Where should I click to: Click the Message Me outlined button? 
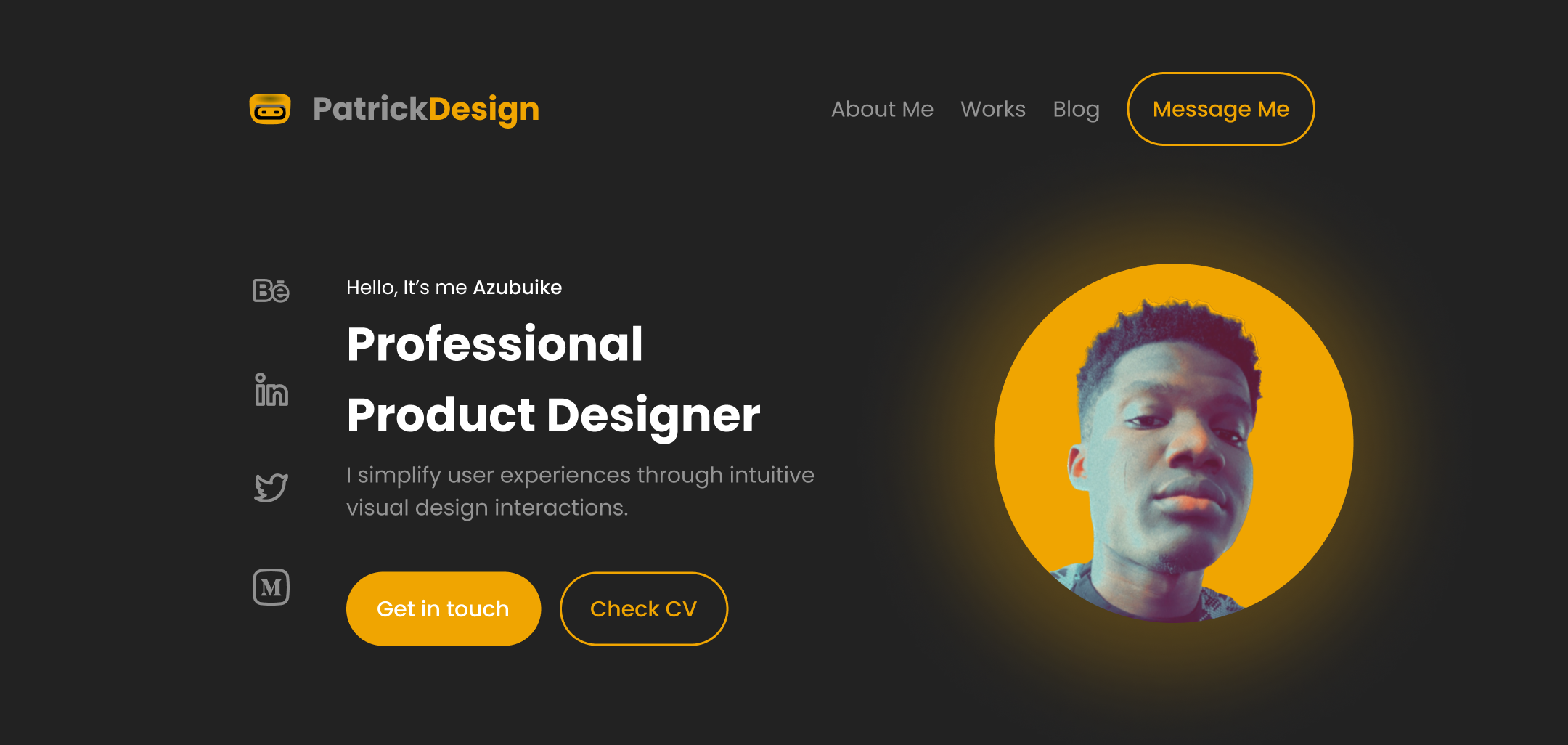[1220, 109]
